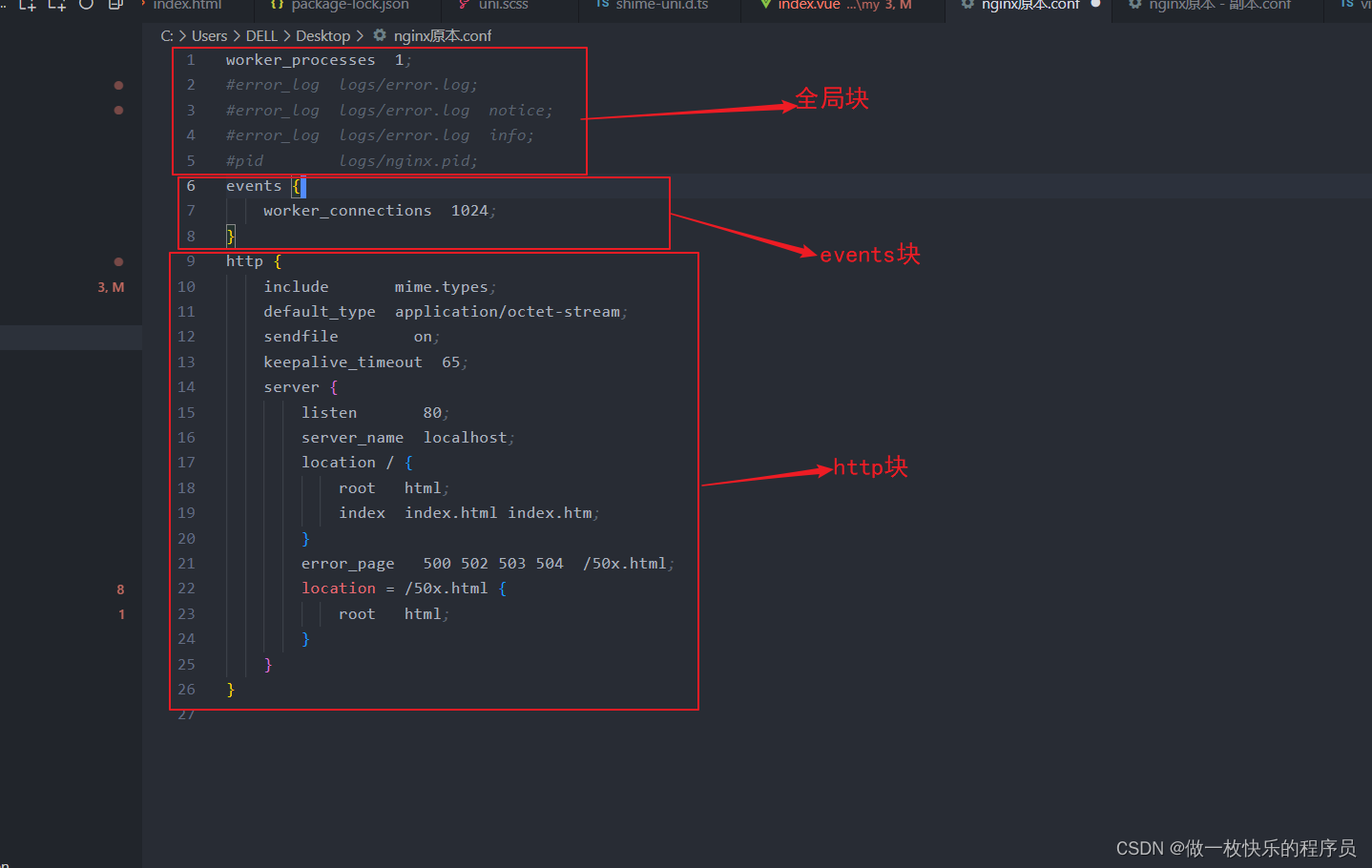This screenshot has height=868, width=1372.
Task: Click the magenta closing brace on line 25
Action: 268,665
